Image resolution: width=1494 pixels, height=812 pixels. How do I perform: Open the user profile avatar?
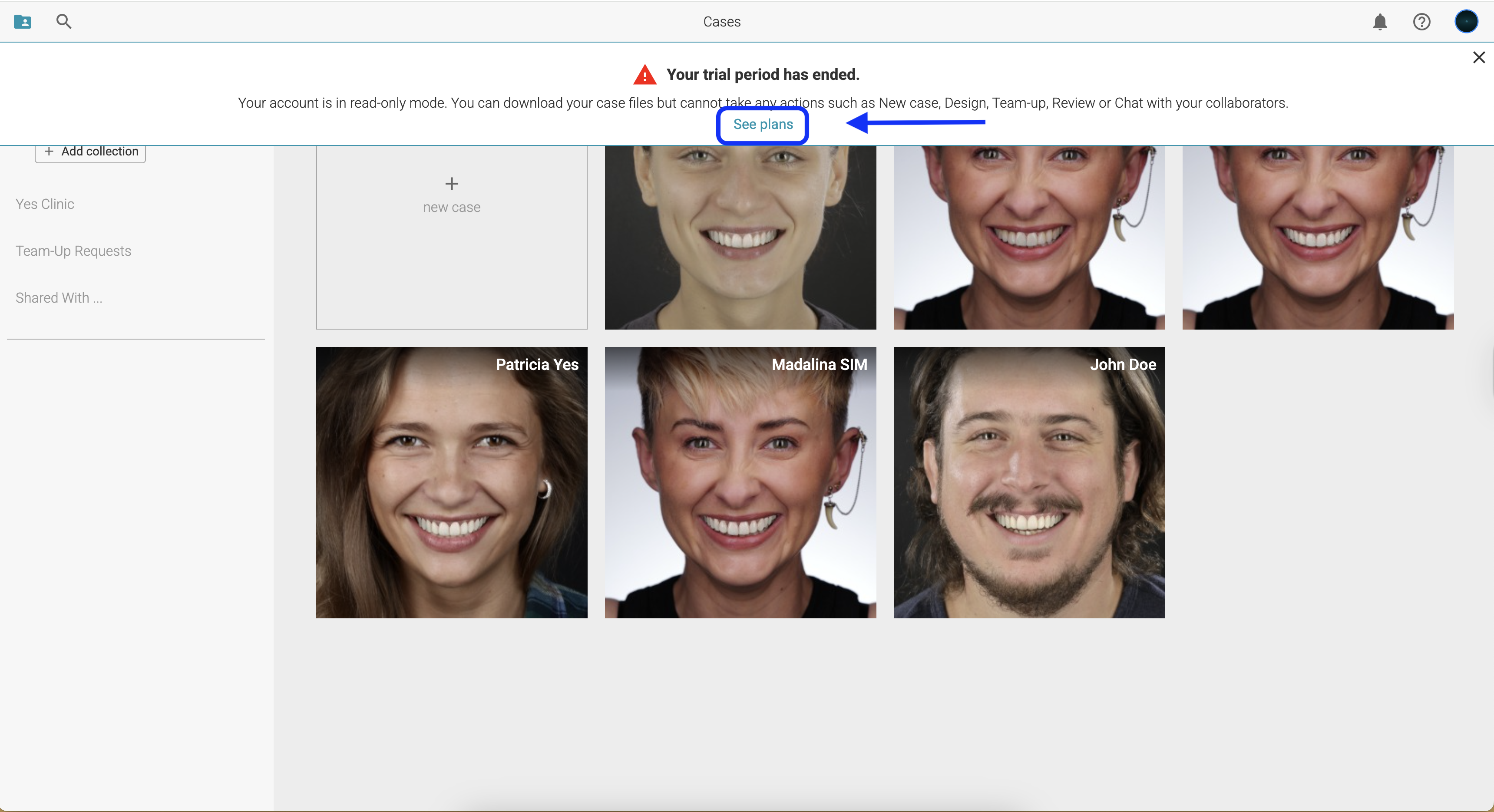click(1466, 22)
